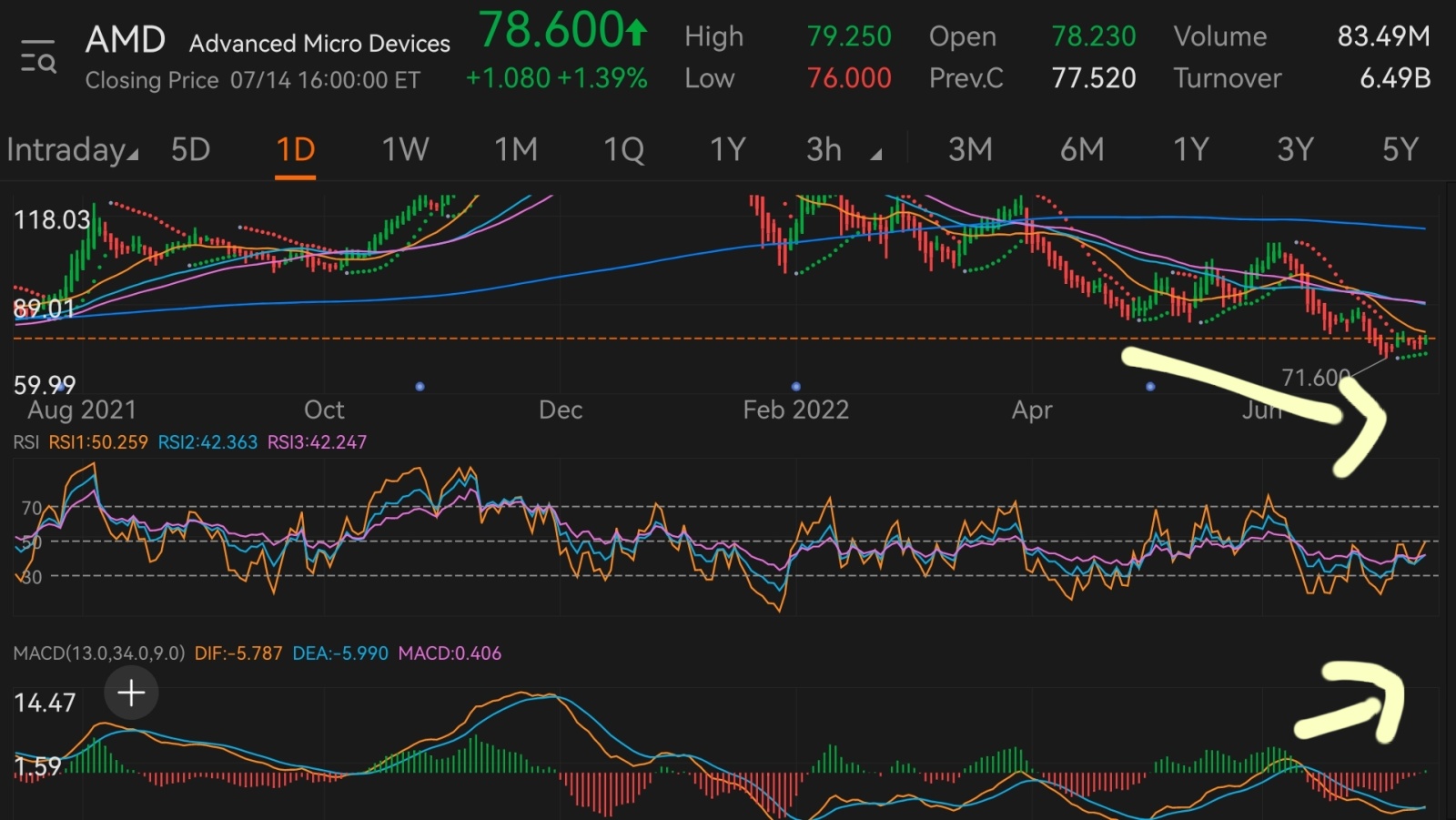The width and height of the screenshot is (1456, 820).
Task: Click the Turnover value 6.49B
Action: tap(1395, 78)
